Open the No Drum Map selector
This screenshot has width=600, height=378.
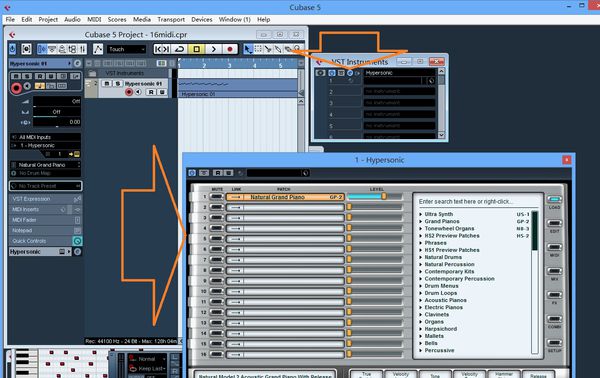[45, 173]
